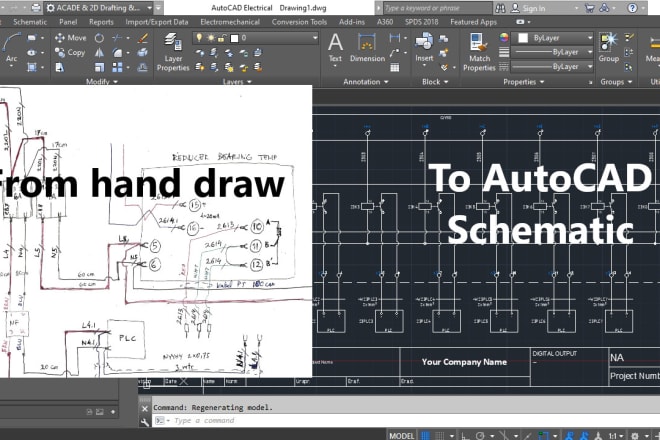Expand the Properties panel

click(x=524, y=82)
